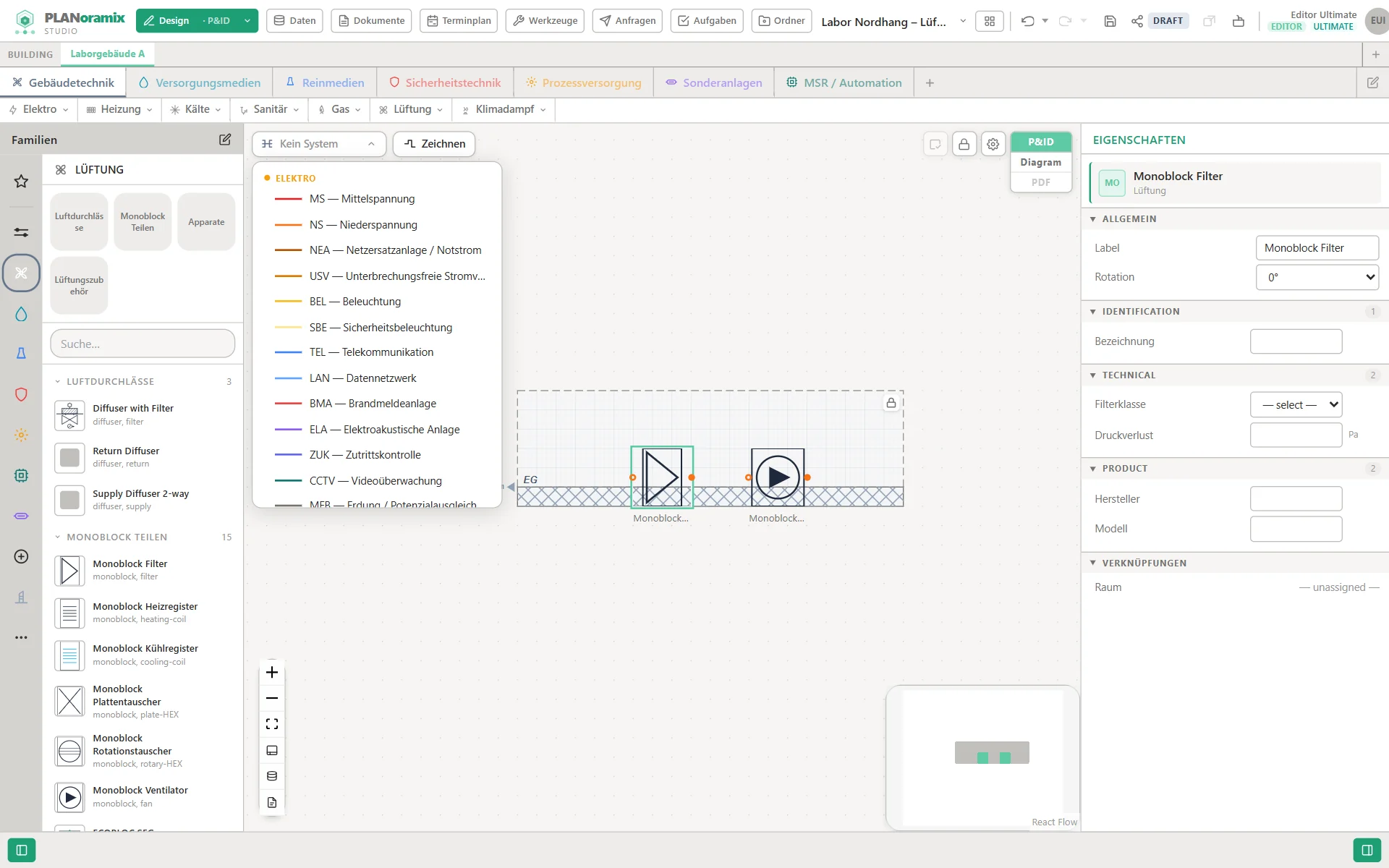Open the Kein System dropdown
This screenshot has height=868, width=1389.
[319, 144]
